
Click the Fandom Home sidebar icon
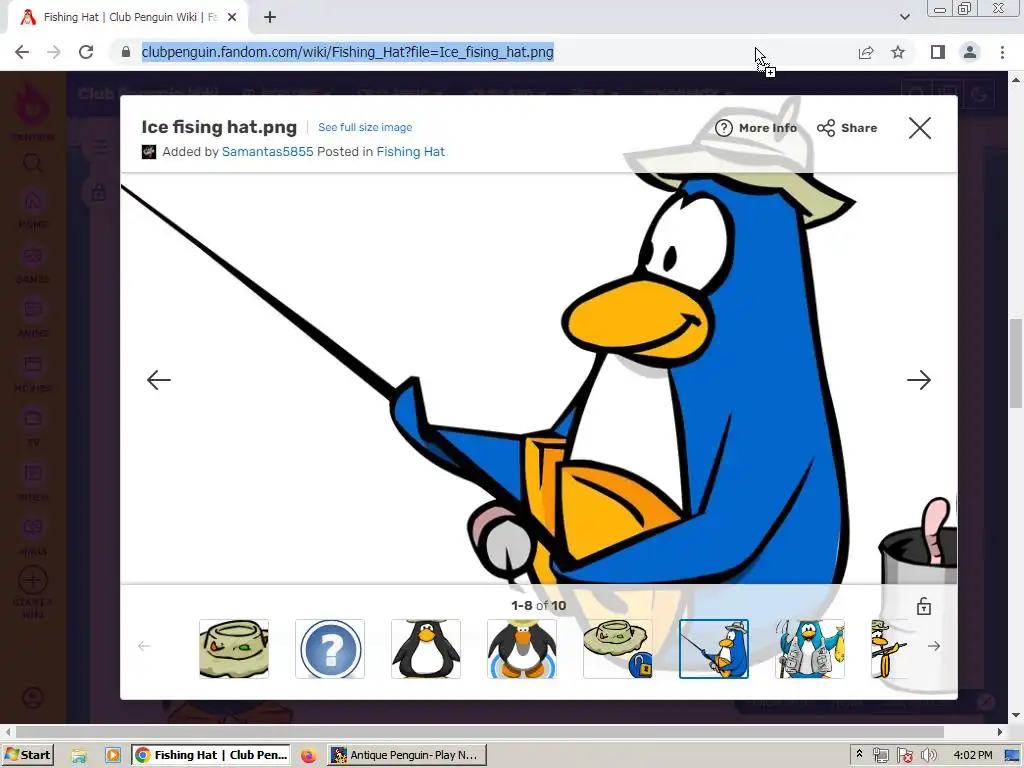33,208
